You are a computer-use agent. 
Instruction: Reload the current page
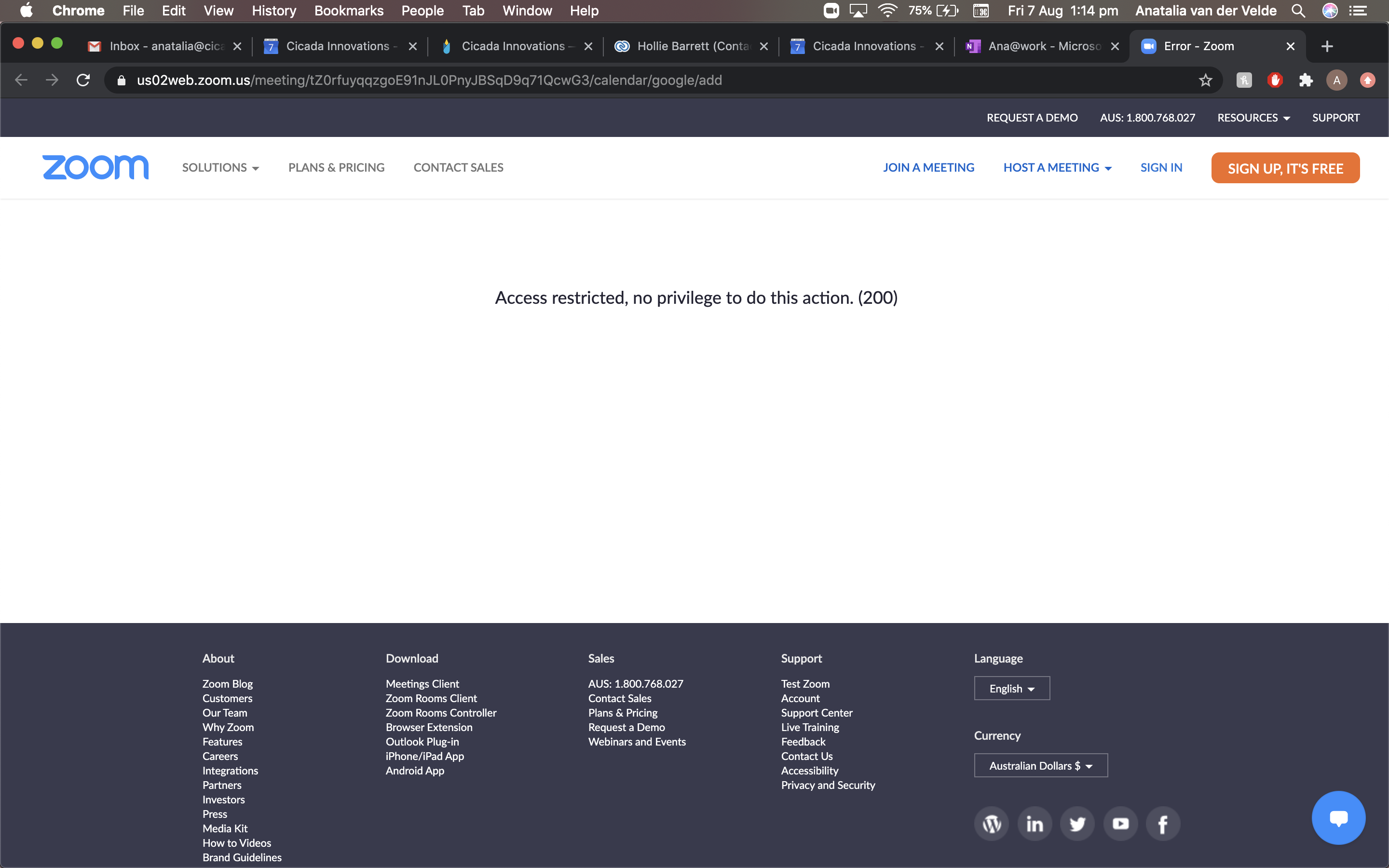tap(83, 81)
